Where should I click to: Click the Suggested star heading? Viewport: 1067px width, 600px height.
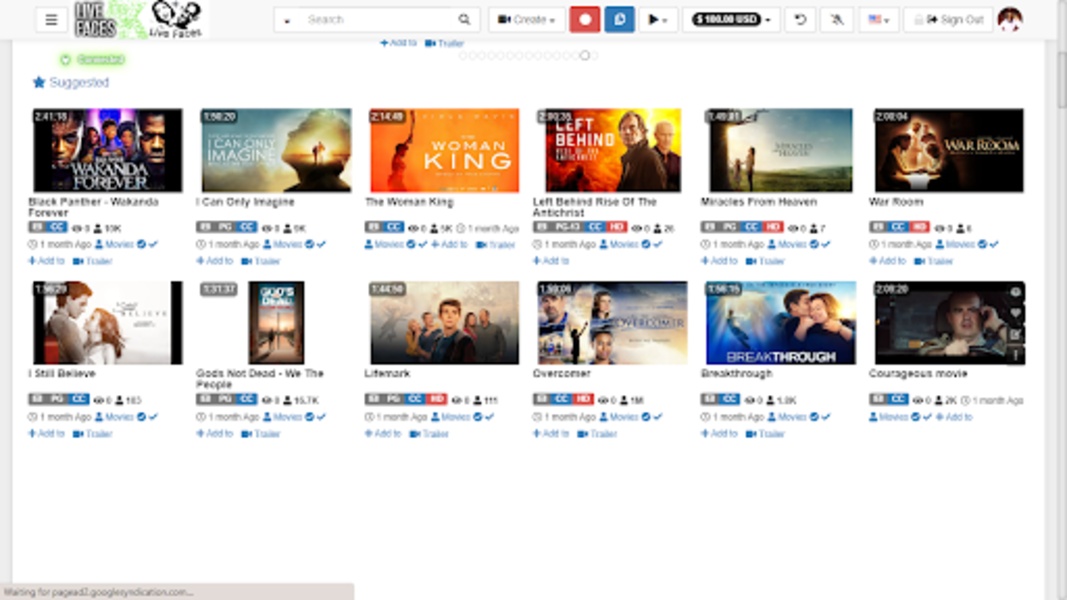[71, 82]
